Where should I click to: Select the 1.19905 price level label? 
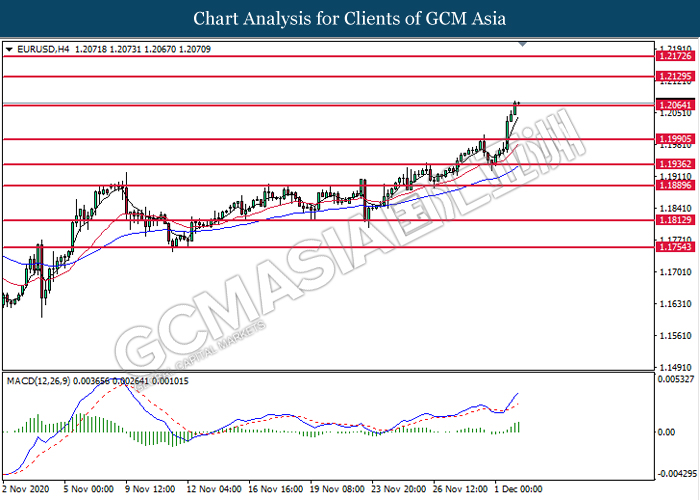pos(675,139)
